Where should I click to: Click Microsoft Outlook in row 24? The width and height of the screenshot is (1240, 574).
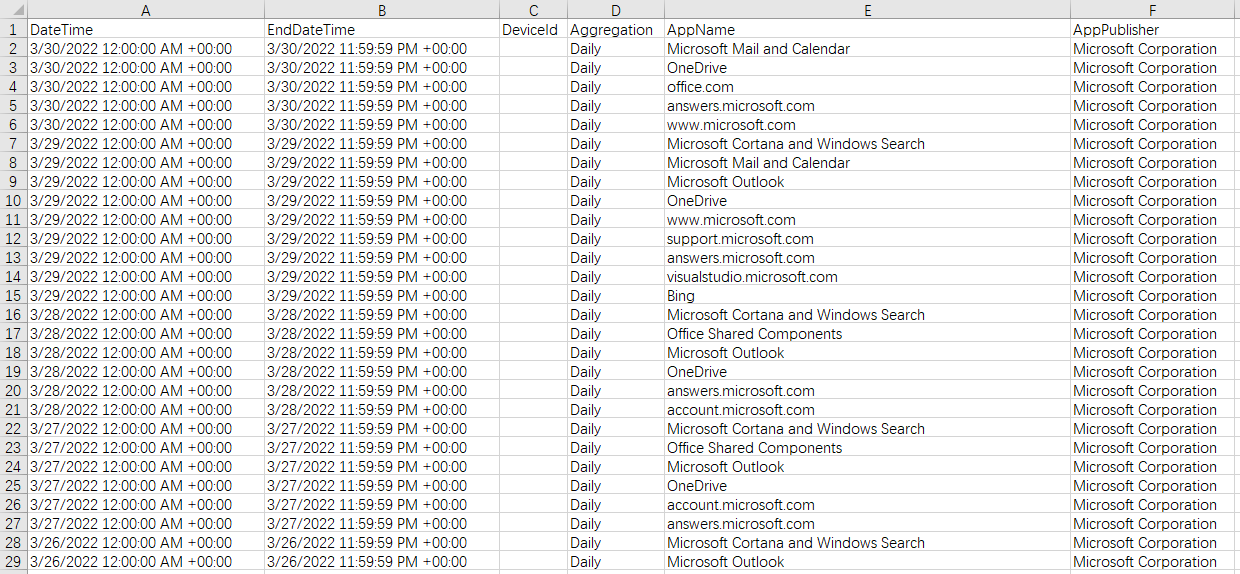click(x=867, y=467)
